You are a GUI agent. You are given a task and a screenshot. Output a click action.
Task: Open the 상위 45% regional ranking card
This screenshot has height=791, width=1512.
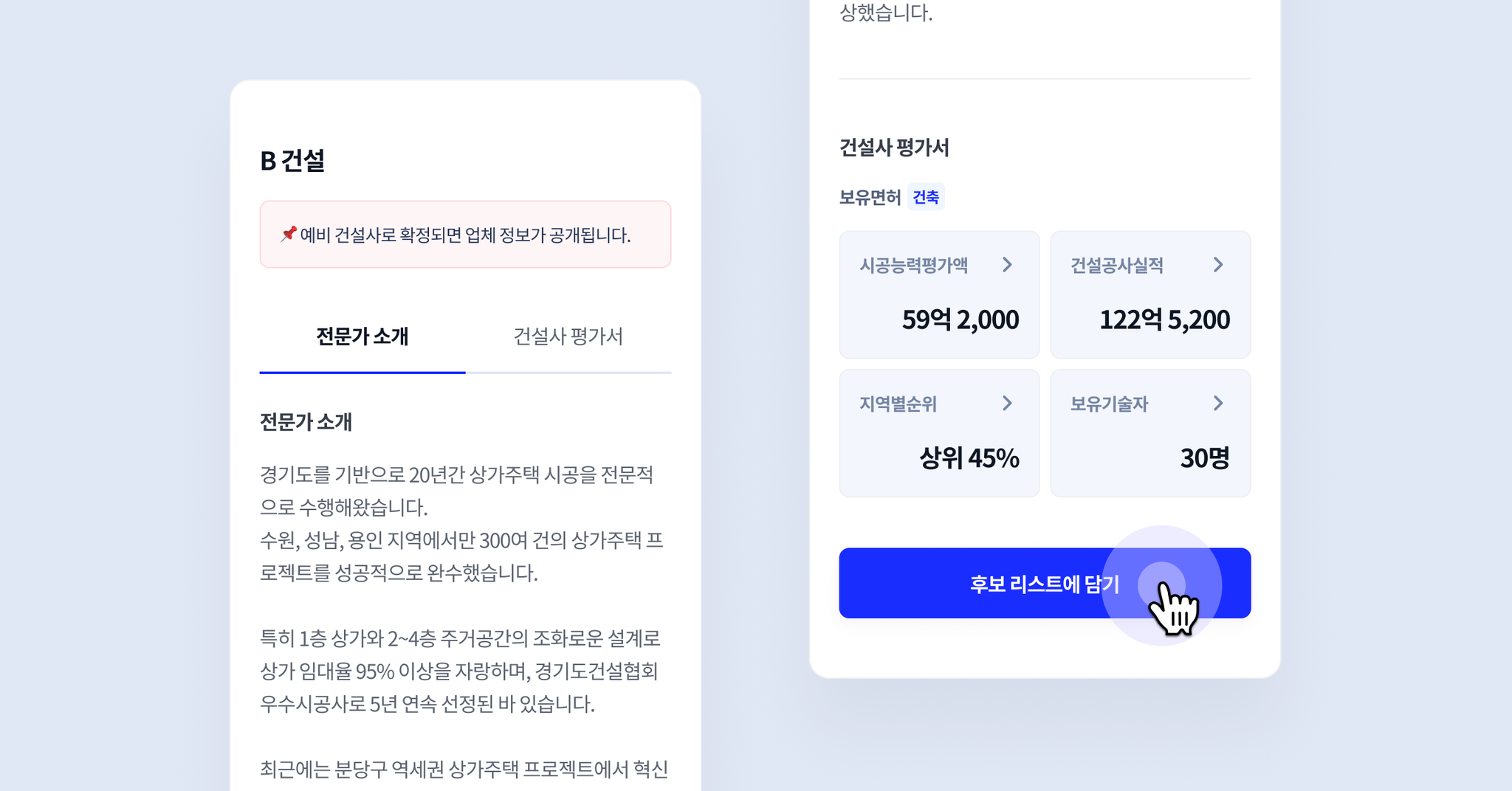click(939, 433)
